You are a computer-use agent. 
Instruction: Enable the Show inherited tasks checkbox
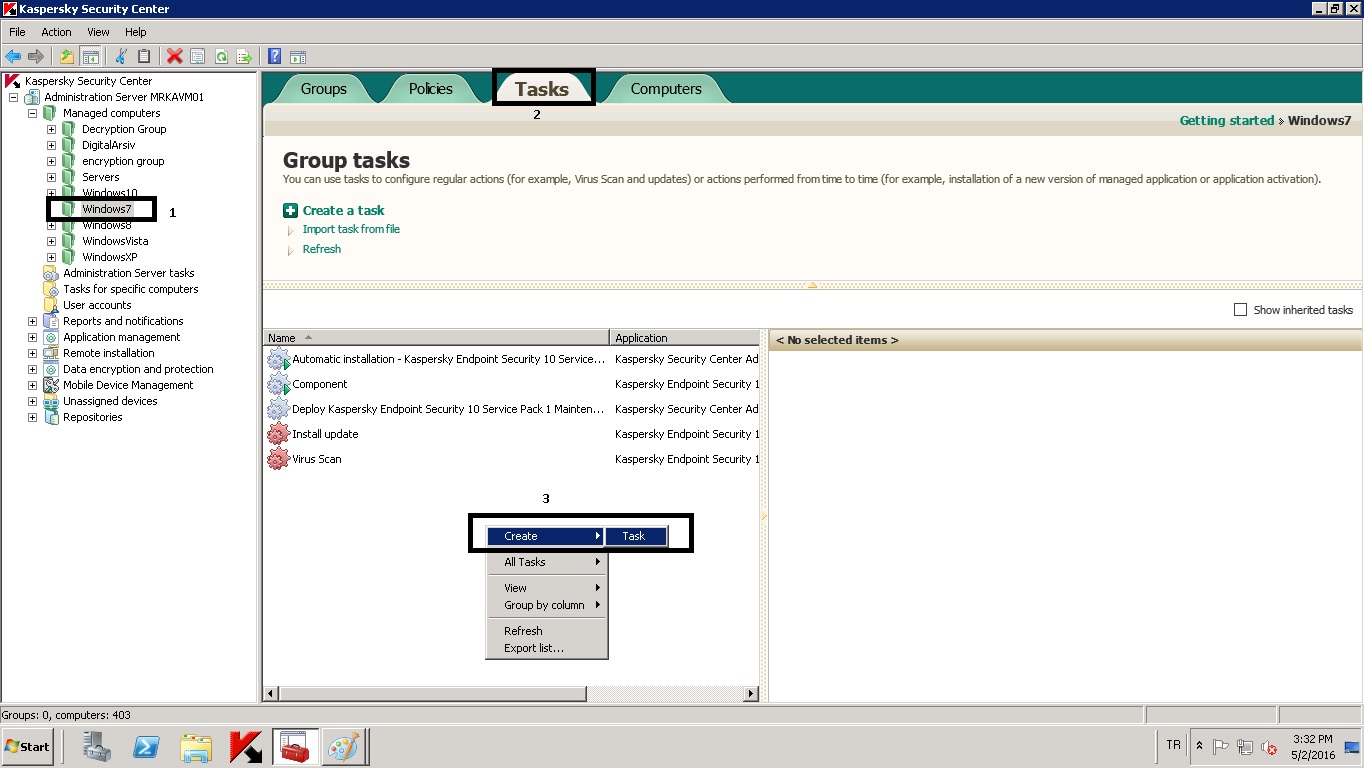click(x=1240, y=310)
